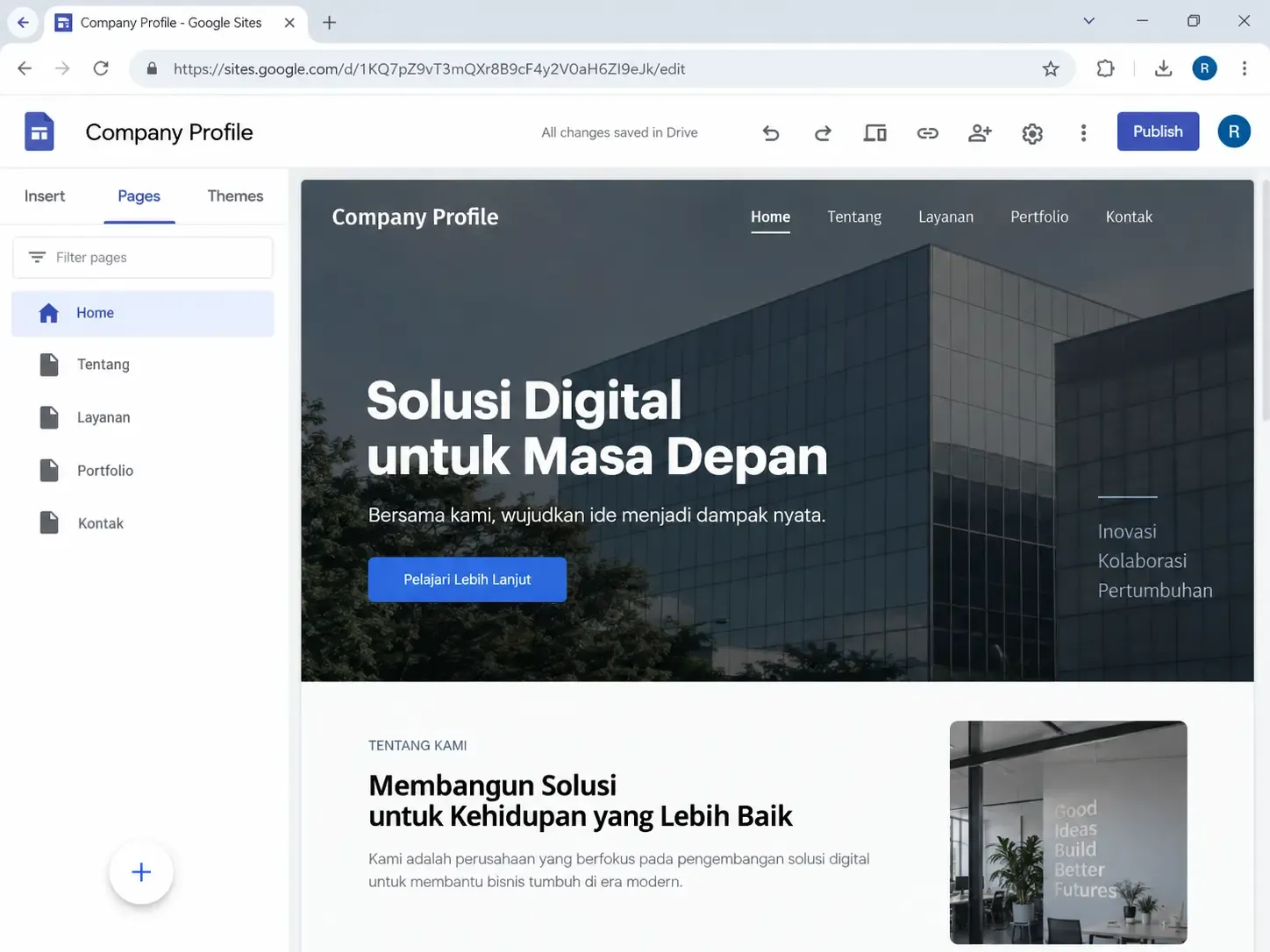
Task: Select the Portfolio nav item in site header
Action: click(x=1039, y=217)
